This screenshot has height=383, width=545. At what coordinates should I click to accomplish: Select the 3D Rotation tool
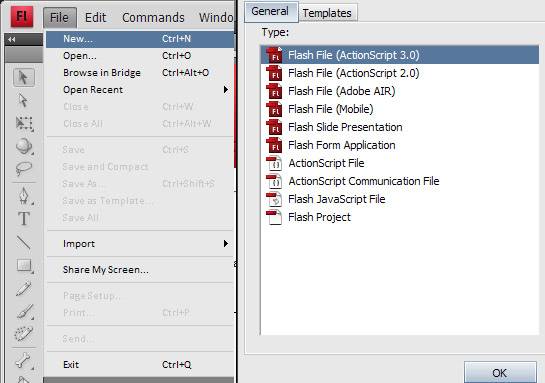(24, 146)
